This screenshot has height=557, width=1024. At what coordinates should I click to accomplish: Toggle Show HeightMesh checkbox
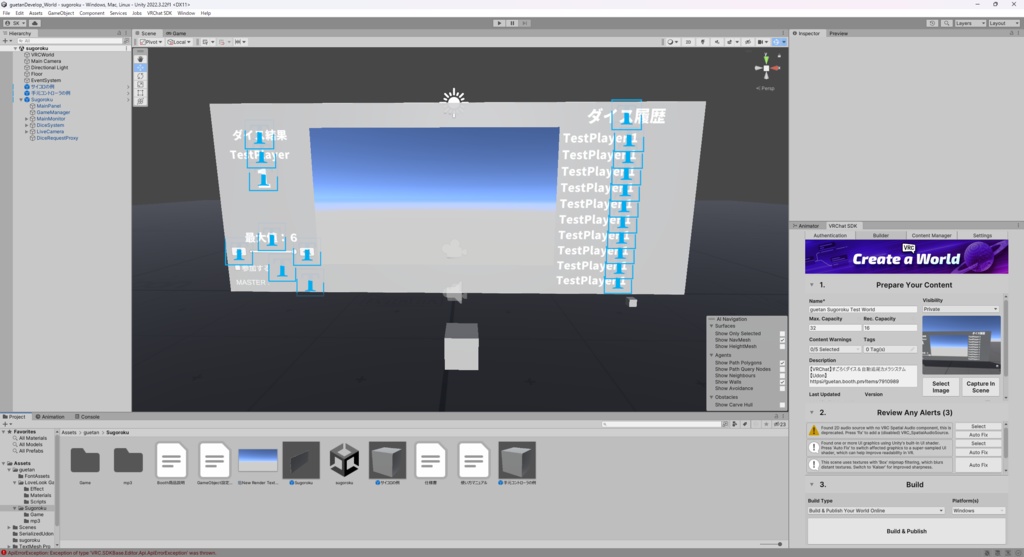click(782, 347)
